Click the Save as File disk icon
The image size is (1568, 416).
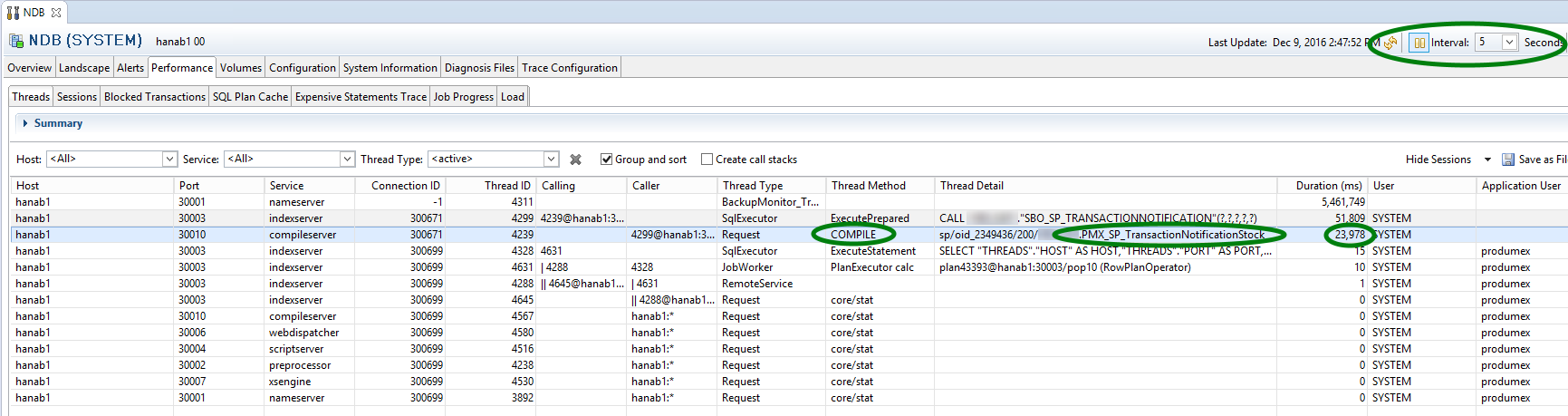[x=1508, y=160]
